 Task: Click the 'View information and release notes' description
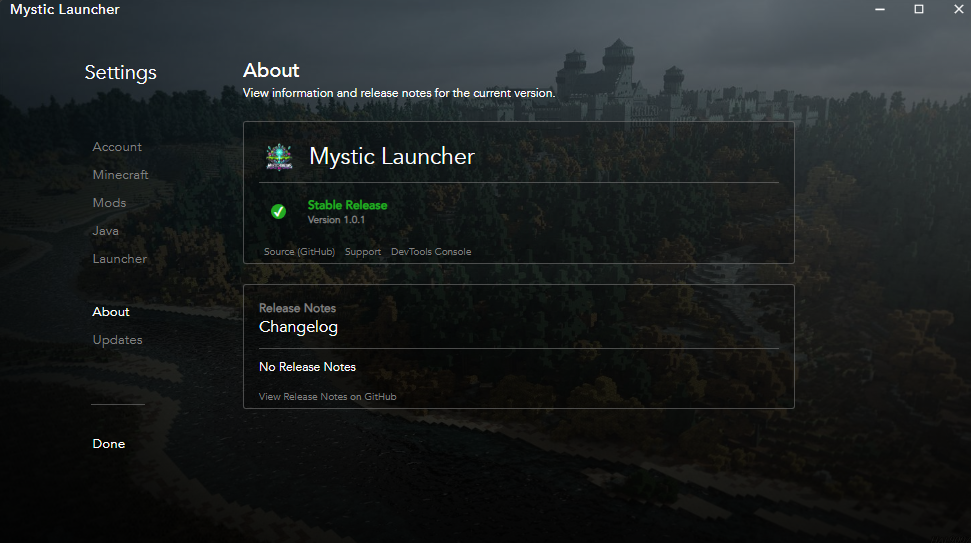[399, 93]
